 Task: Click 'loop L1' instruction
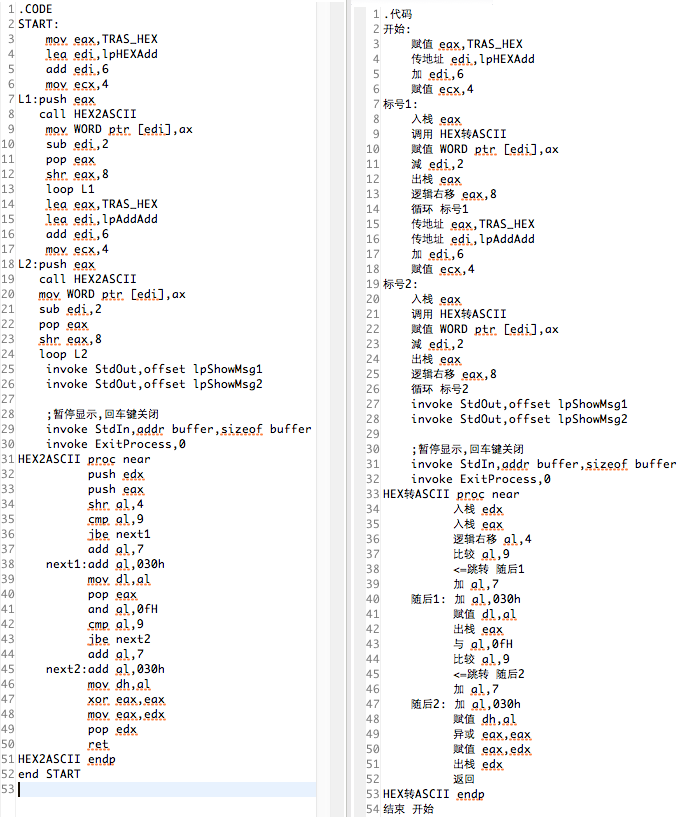click(x=70, y=189)
